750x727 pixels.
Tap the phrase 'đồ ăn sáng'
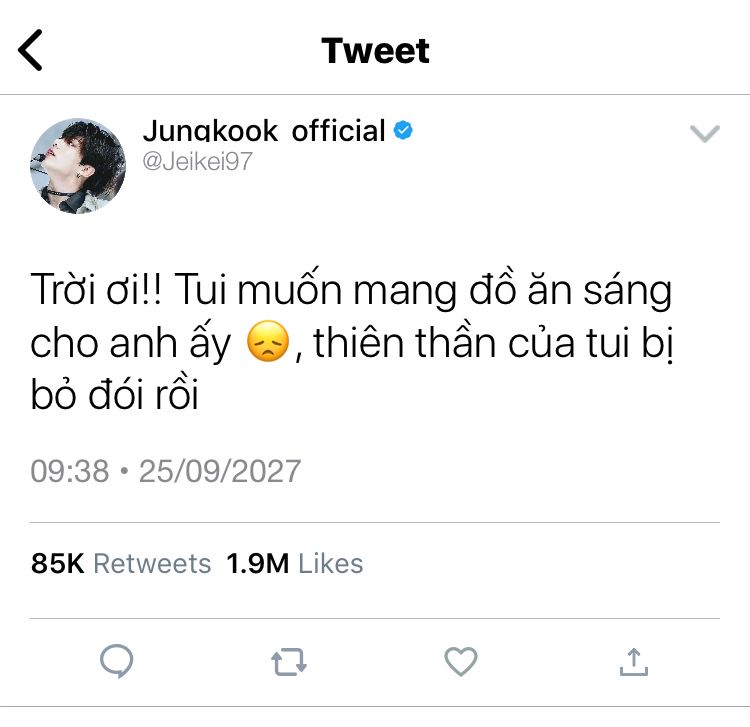(x=570, y=289)
